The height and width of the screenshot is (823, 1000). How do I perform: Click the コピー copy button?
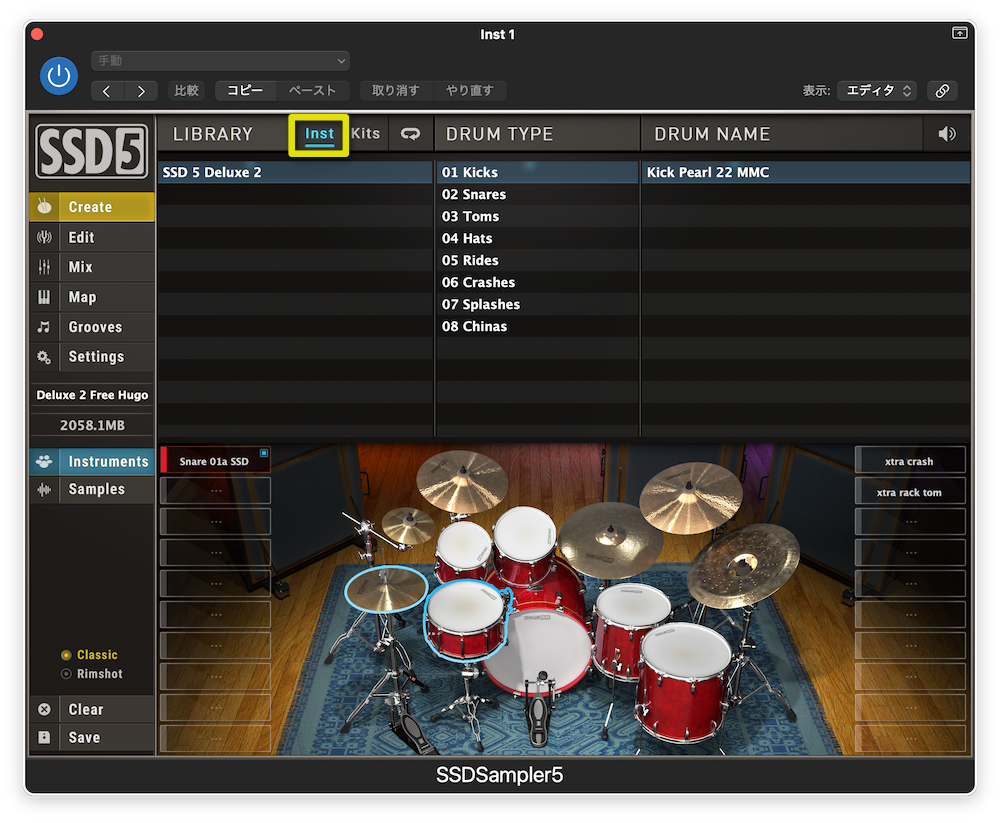245,91
